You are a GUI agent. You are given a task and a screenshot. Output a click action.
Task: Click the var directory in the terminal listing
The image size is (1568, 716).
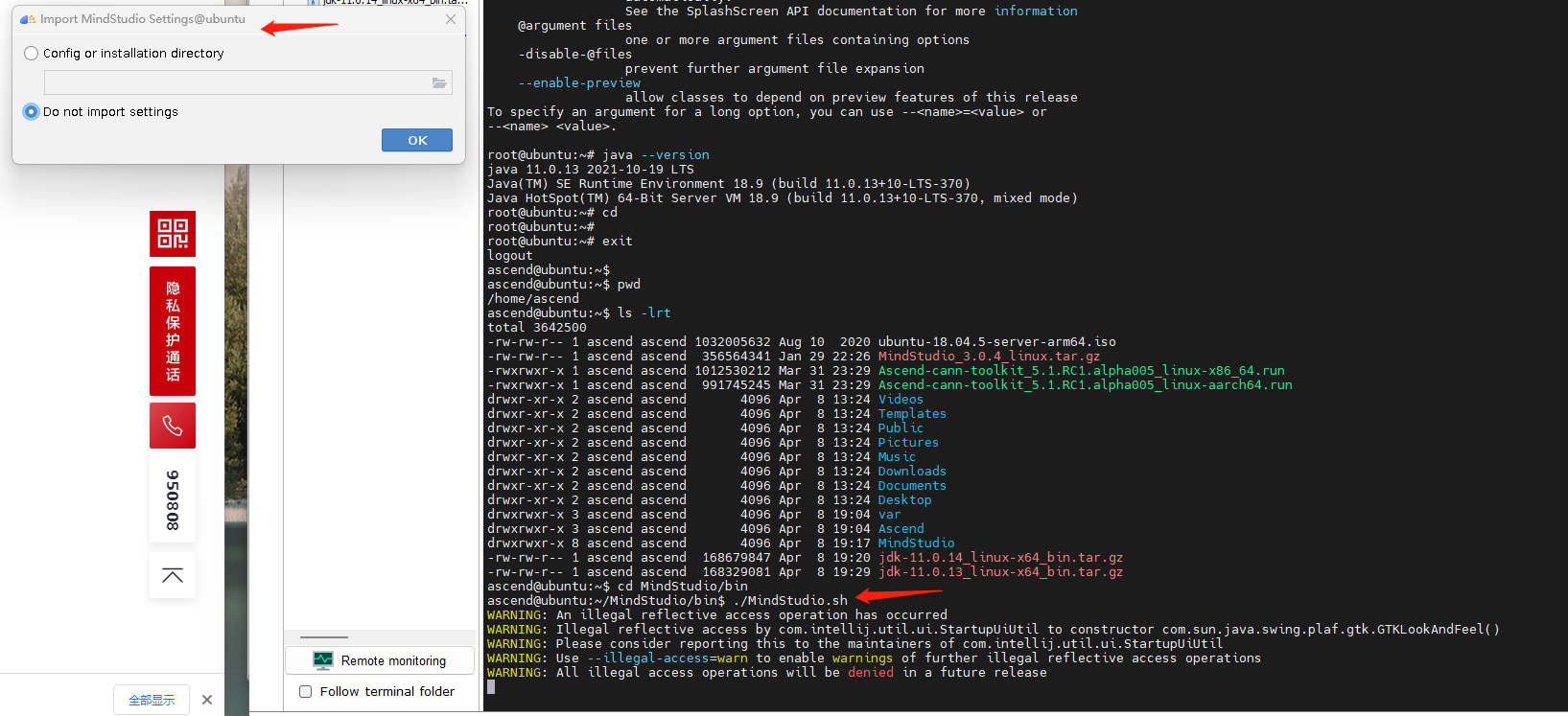pyautogui.click(x=890, y=515)
